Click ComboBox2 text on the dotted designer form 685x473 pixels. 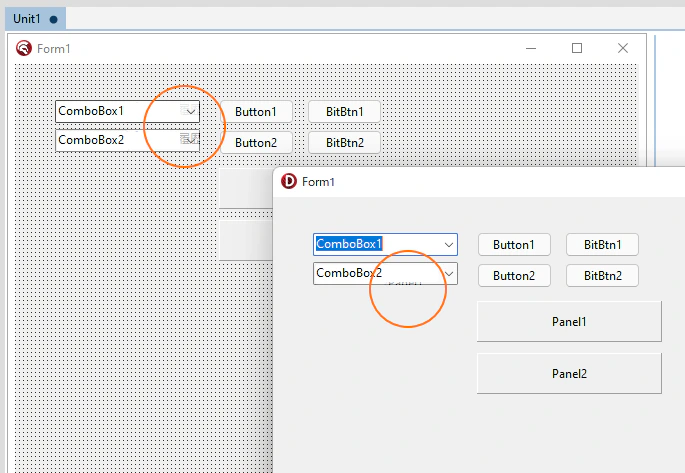(91, 140)
